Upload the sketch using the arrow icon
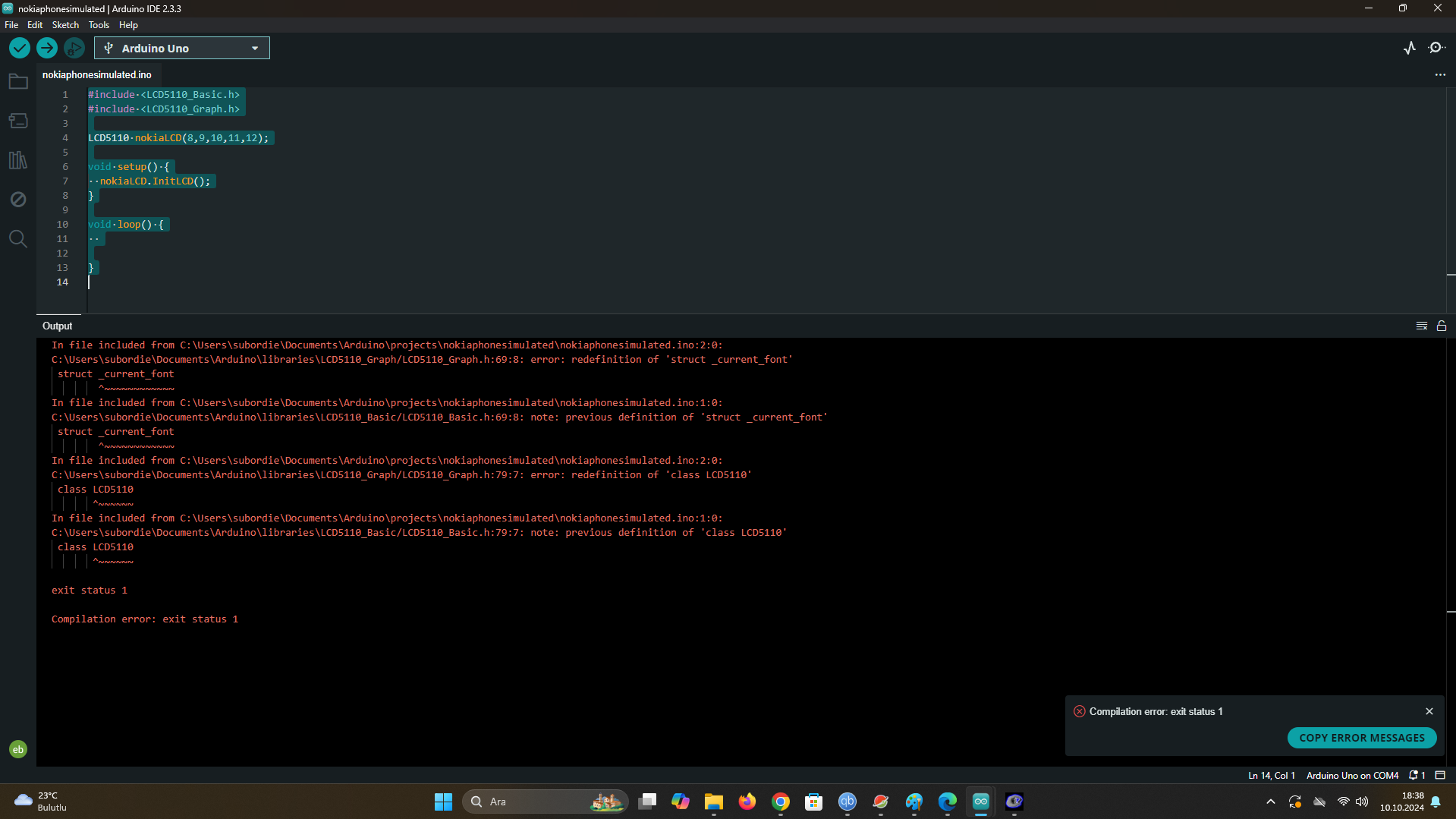The width and height of the screenshot is (1456, 819). tap(46, 47)
